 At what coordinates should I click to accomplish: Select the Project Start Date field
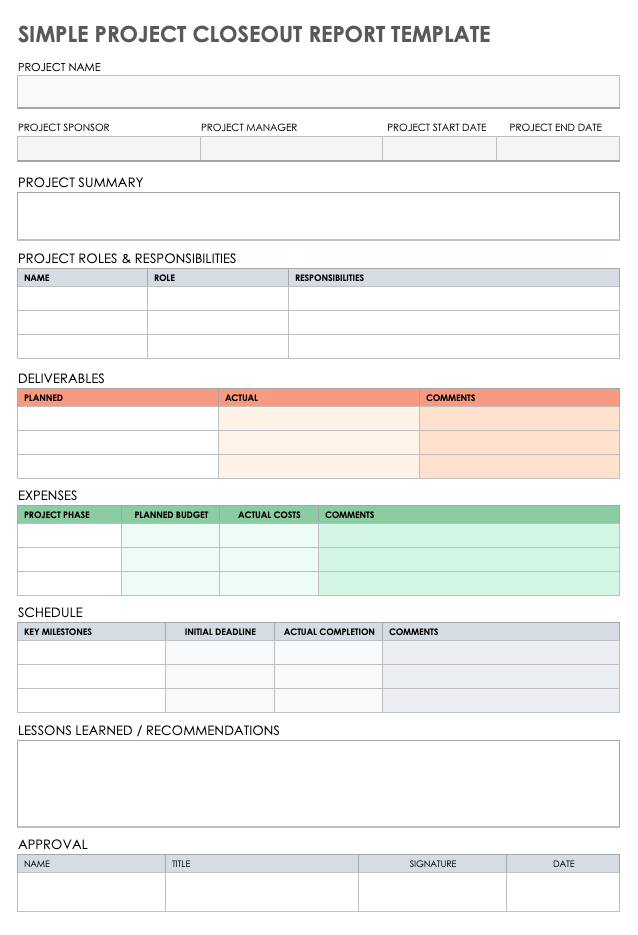click(x=439, y=149)
